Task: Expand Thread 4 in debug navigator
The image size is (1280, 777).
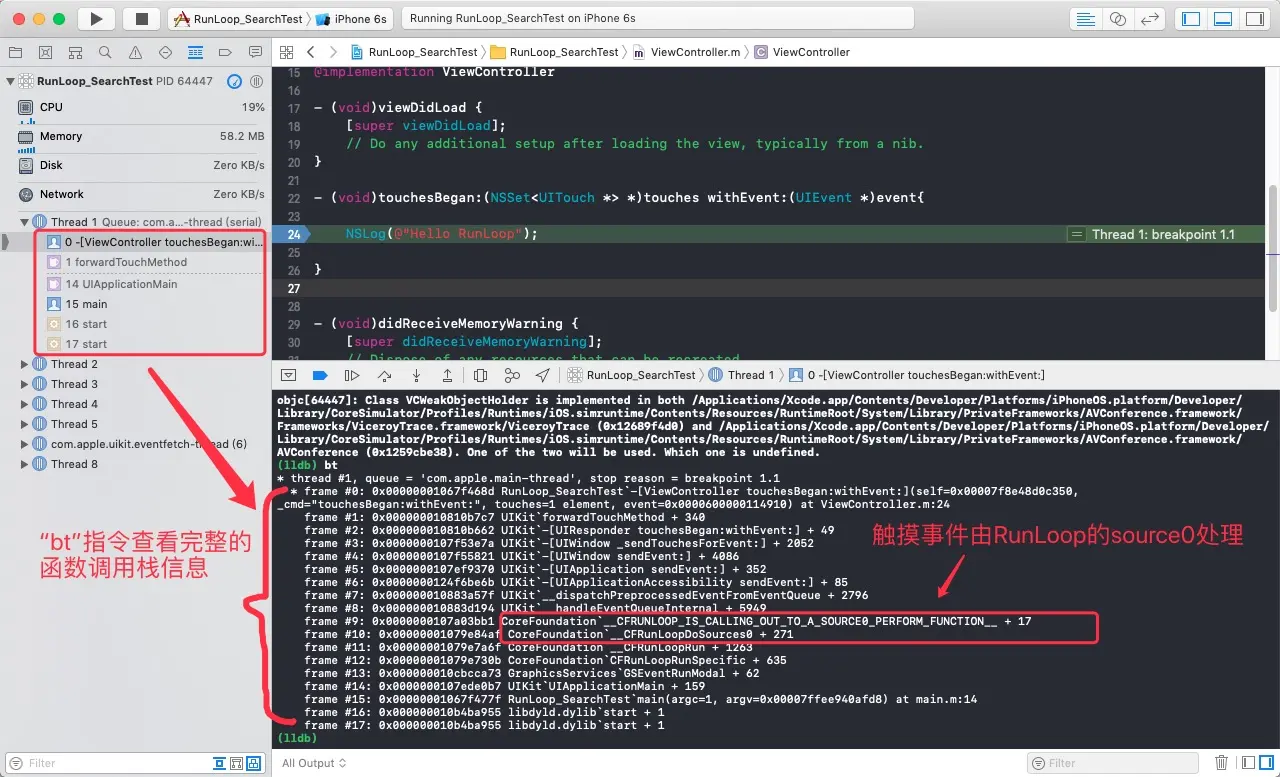Action: coord(25,404)
